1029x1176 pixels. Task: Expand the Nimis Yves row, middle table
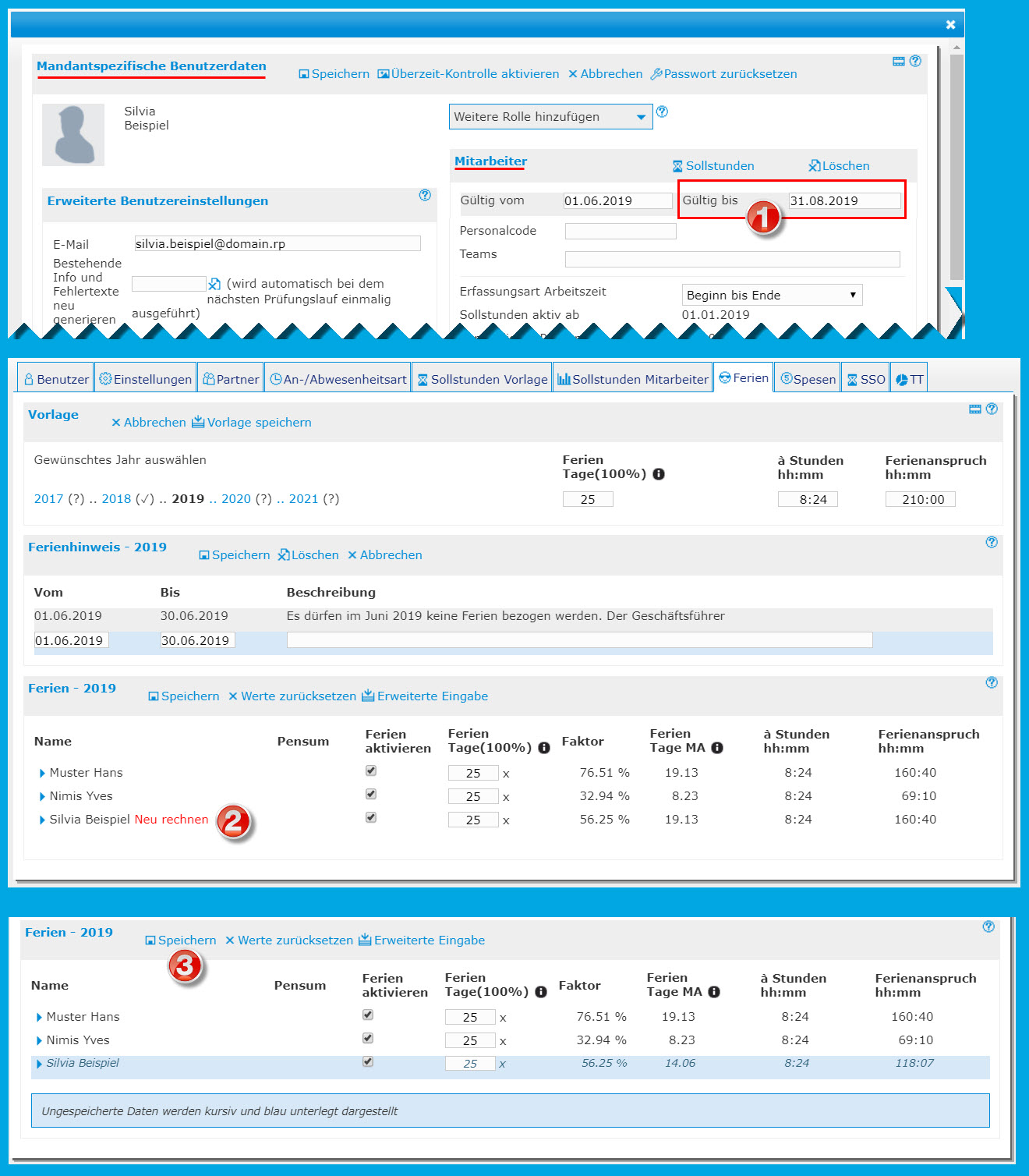point(42,797)
